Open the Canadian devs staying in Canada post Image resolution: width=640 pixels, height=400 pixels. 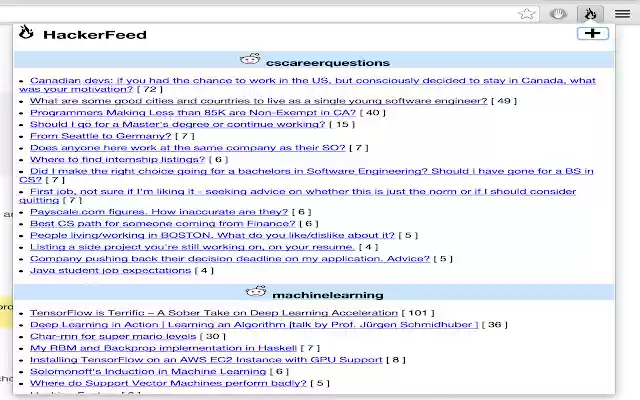(x=307, y=84)
